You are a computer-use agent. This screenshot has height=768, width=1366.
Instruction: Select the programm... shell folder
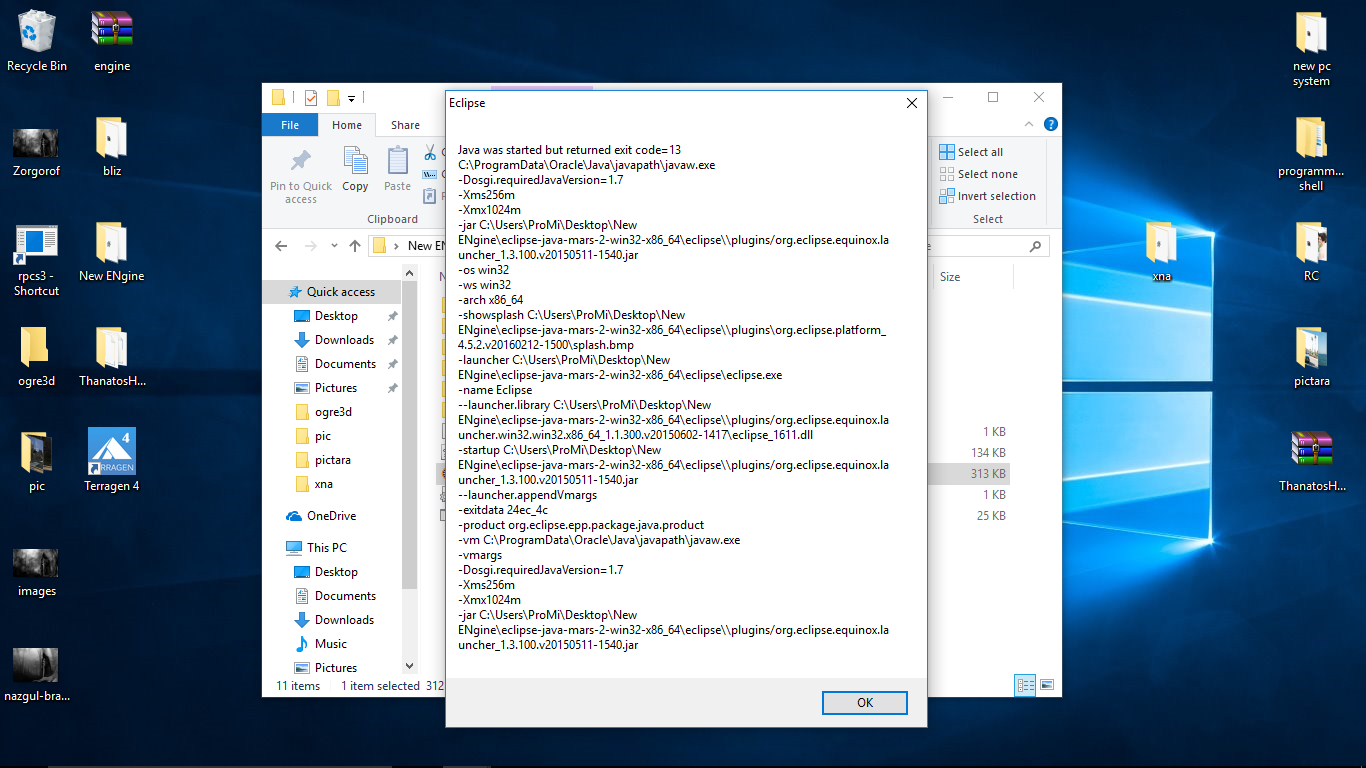point(1311,153)
